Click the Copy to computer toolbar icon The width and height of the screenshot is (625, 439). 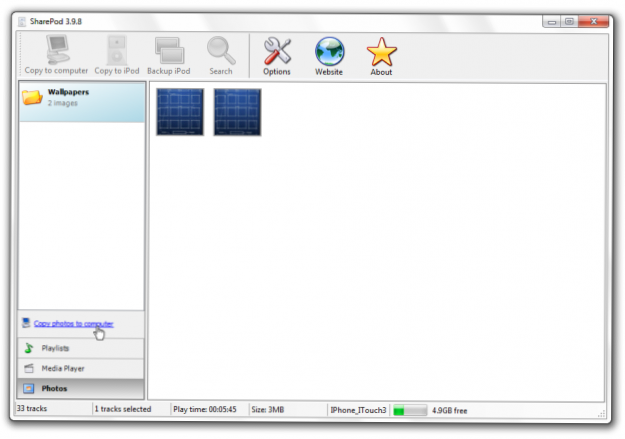click(56, 51)
